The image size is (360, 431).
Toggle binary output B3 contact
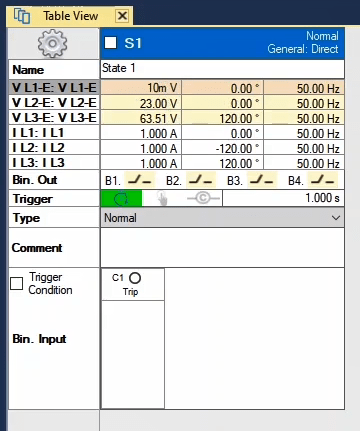click(x=262, y=180)
